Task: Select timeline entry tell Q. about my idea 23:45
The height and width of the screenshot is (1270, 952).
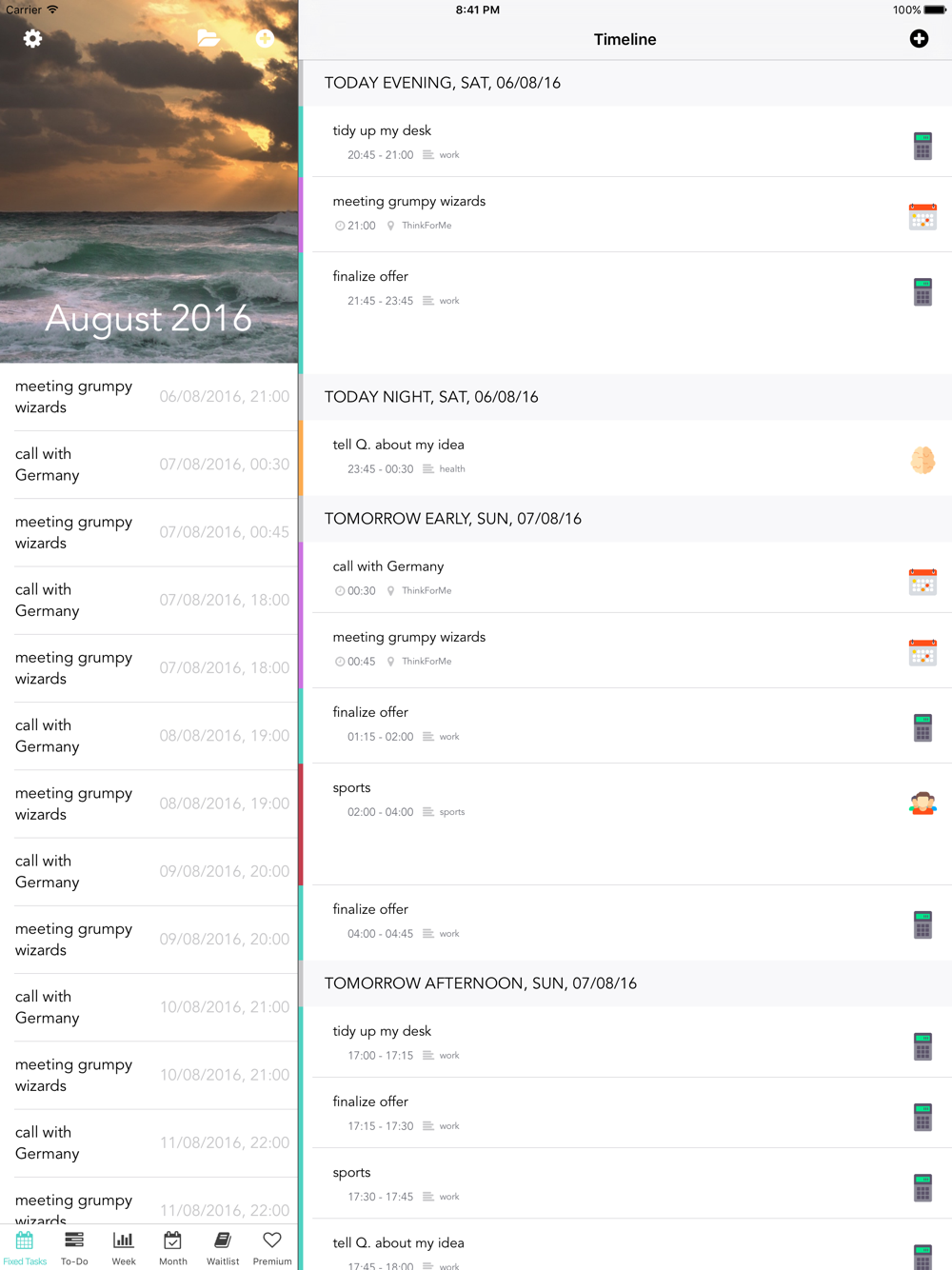Action: [x=625, y=458]
